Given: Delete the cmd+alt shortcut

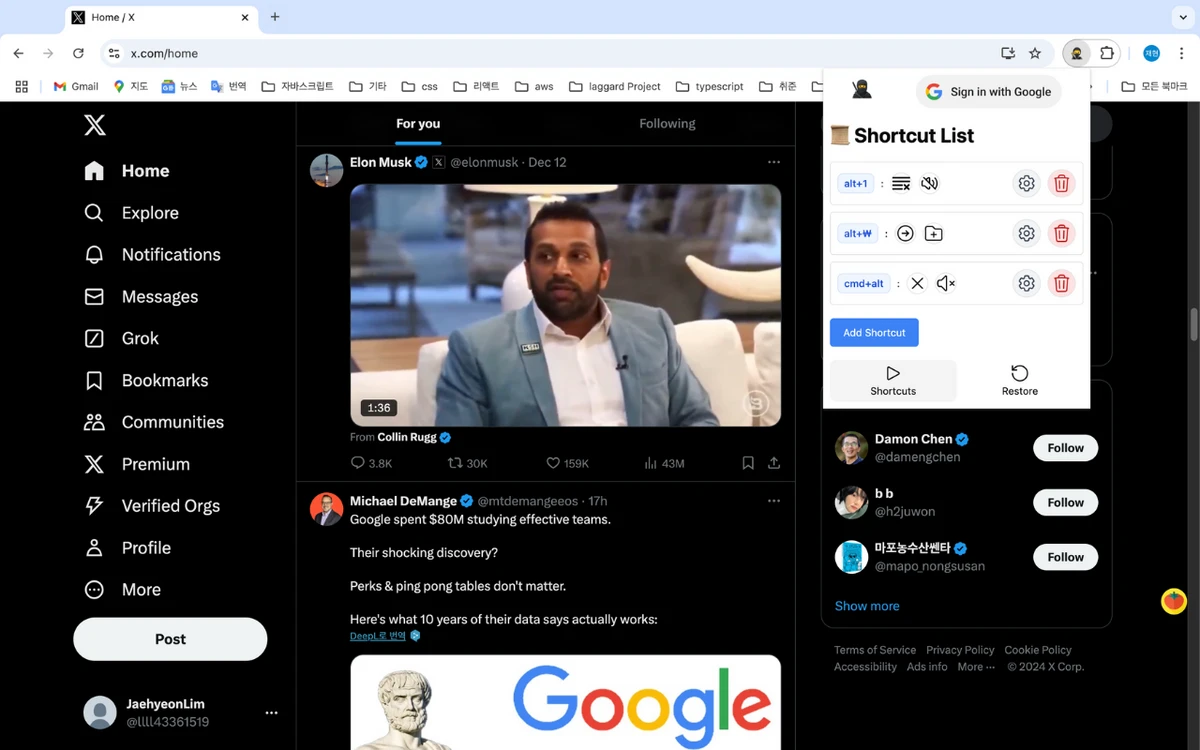Looking at the screenshot, I should [x=1062, y=283].
